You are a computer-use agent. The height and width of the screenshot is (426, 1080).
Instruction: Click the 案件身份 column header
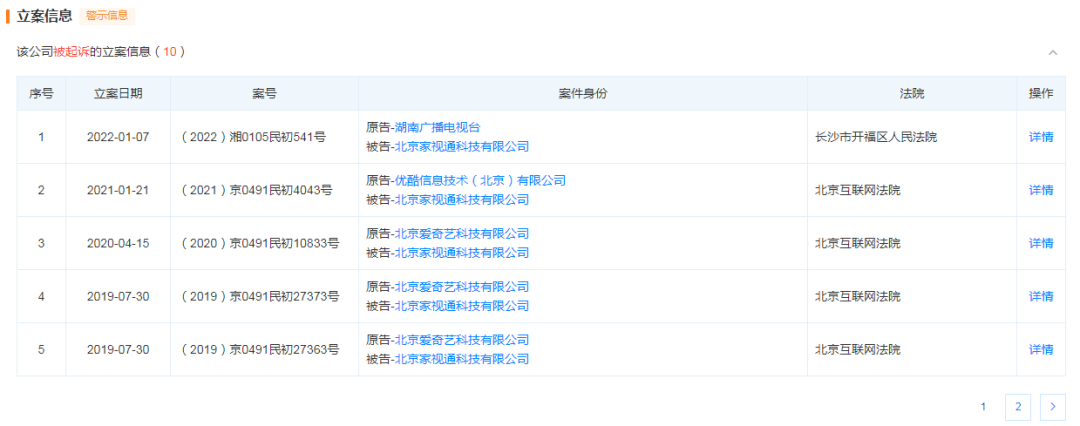pos(583,94)
